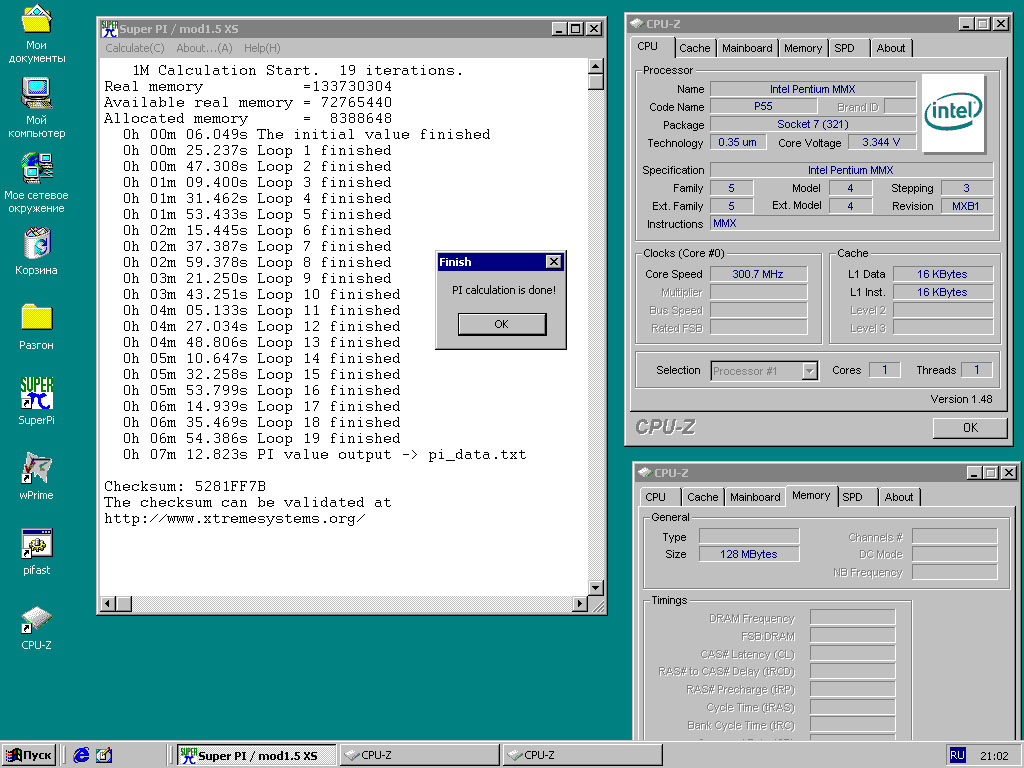Open the Пуск start menu
The height and width of the screenshot is (768, 1024).
[x=28, y=755]
